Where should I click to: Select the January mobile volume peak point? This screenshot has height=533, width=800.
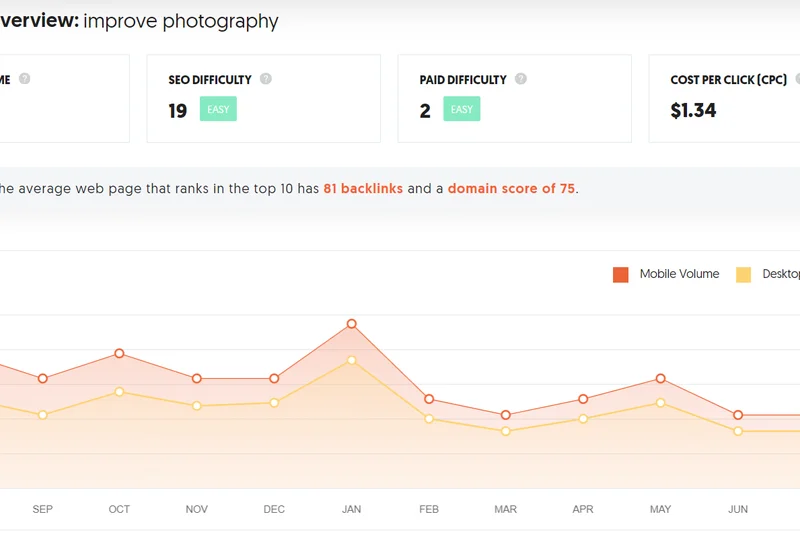pyautogui.click(x=352, y=324)
